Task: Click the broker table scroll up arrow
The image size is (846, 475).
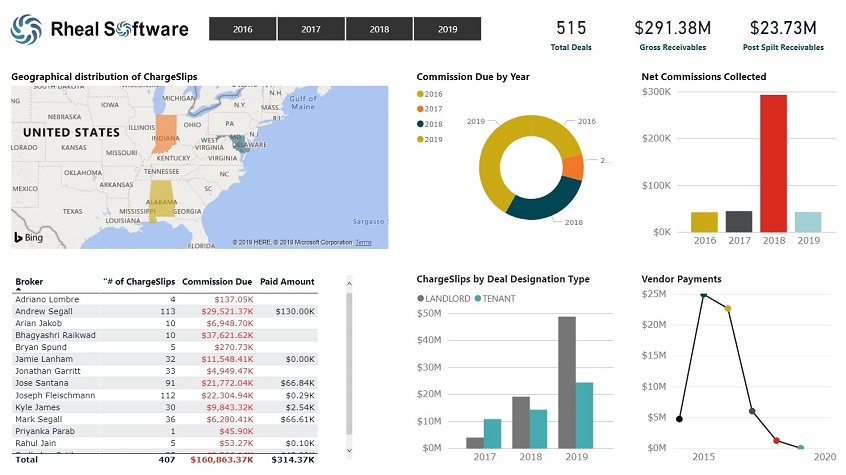Action: tap(349, 281)
